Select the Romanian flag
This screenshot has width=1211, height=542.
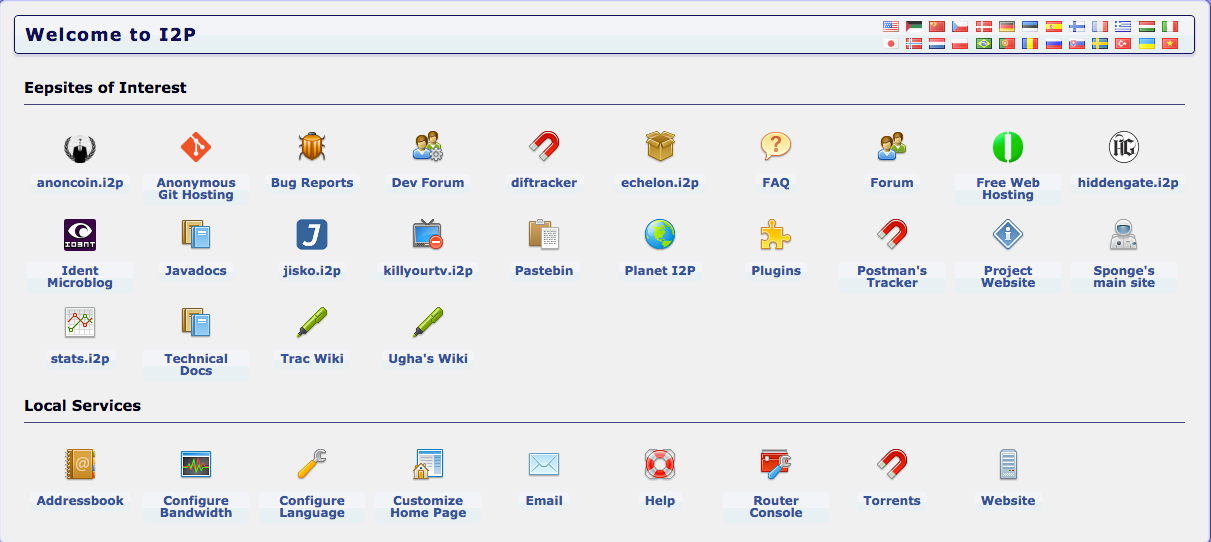(1030, 44)
